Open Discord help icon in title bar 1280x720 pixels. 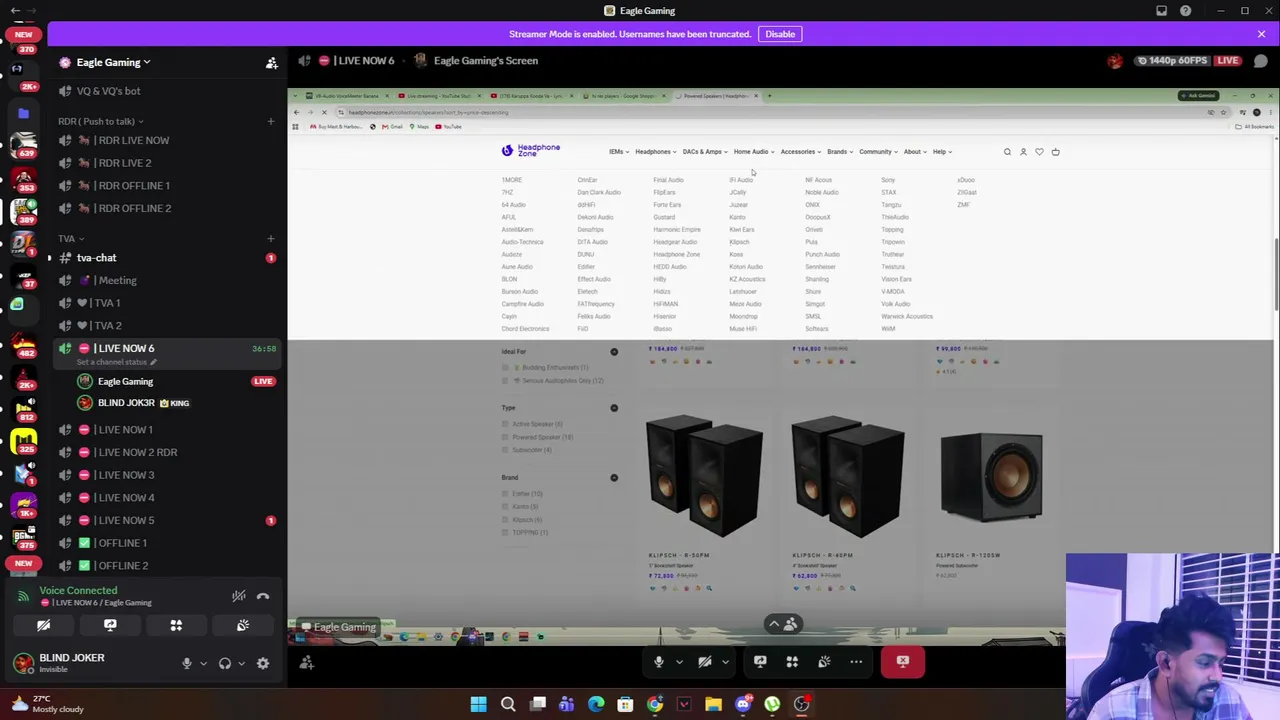tap(1185, 11)
